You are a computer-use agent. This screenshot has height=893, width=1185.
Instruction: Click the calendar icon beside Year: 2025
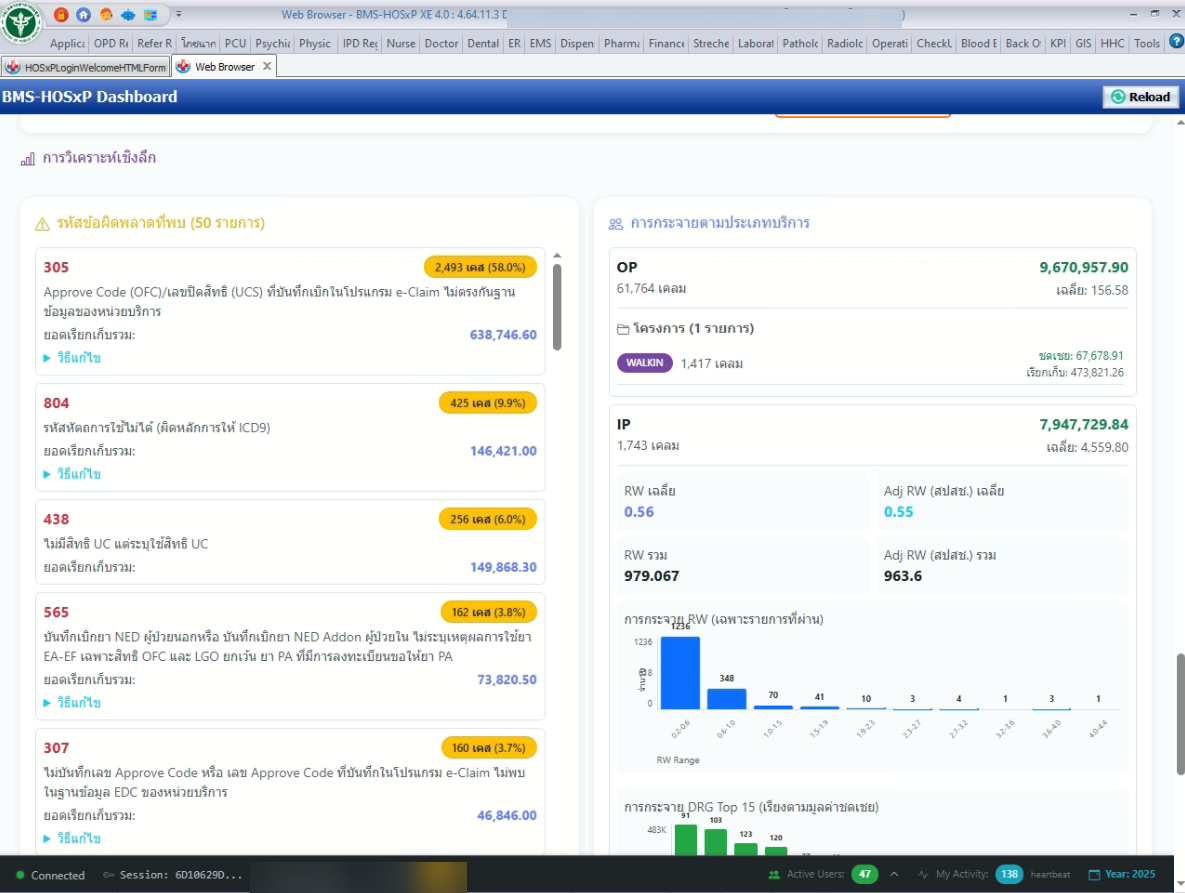[x=1095, y=874]
